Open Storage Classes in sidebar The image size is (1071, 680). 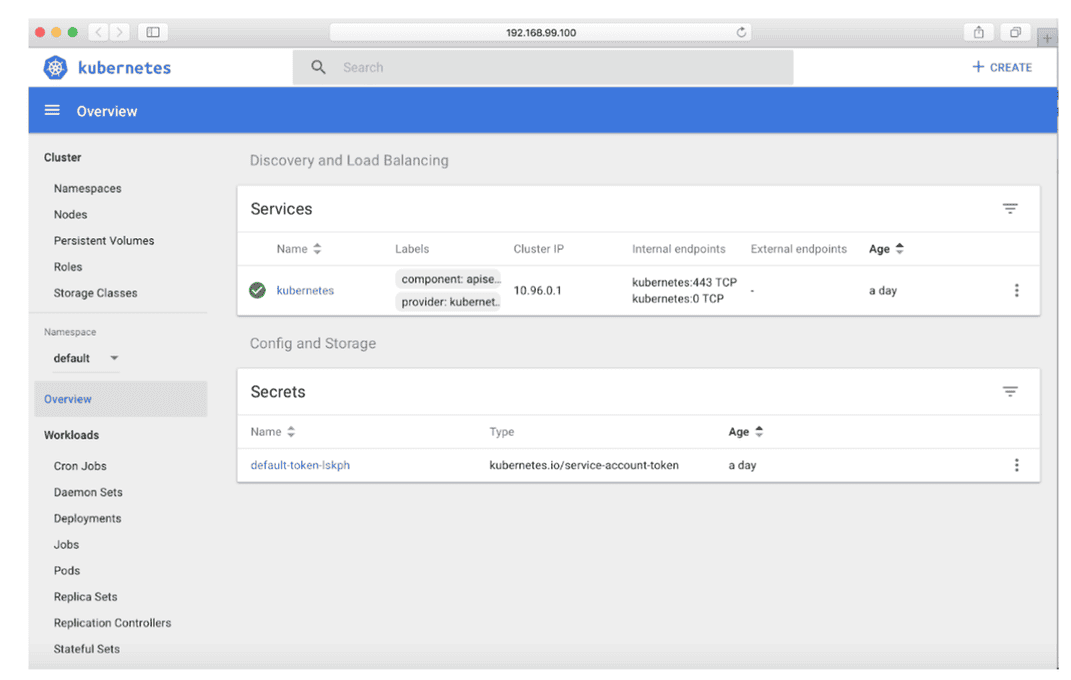[x=96, y=293]
